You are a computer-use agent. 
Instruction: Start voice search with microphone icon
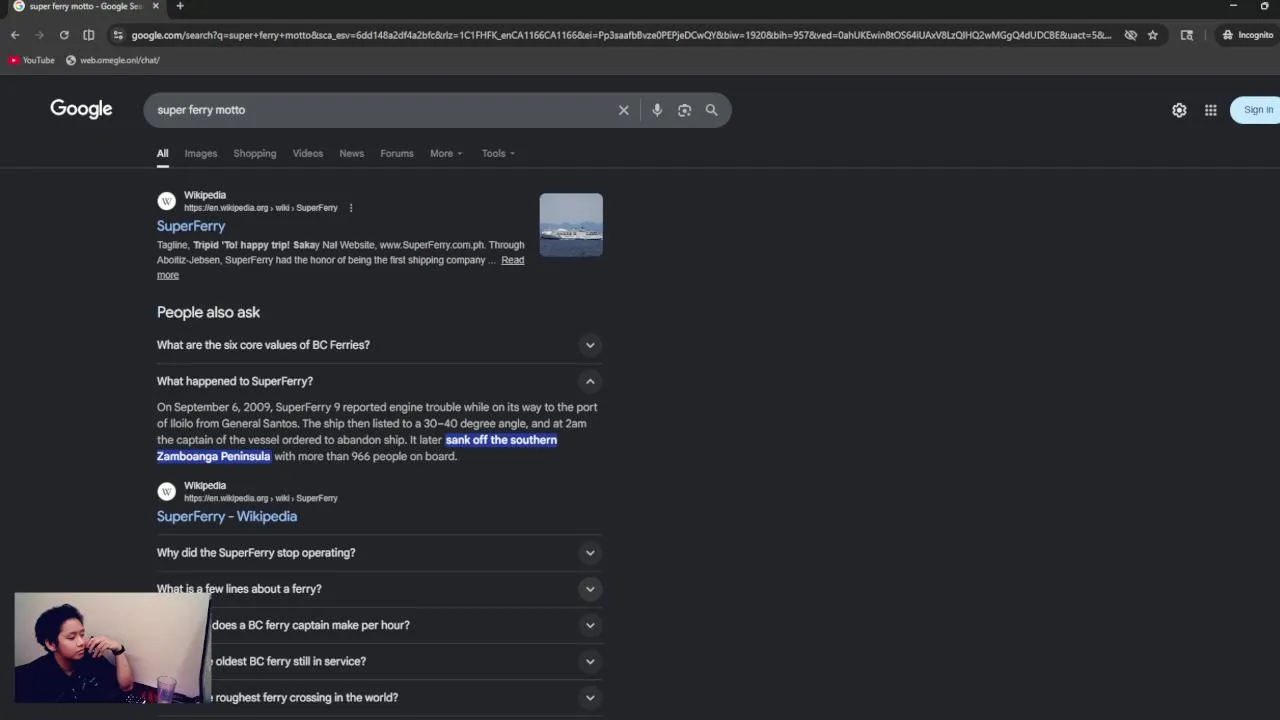coord(657,110)
